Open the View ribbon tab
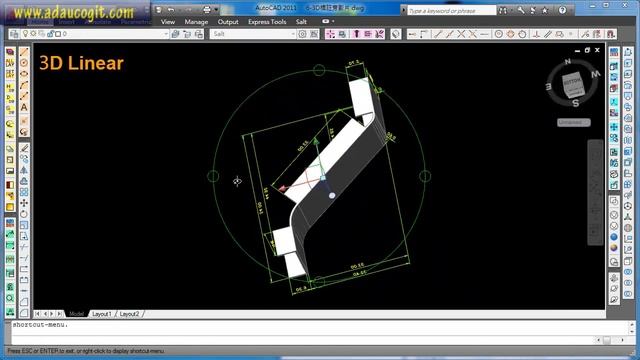The height and width of the screenshot is (360, 640). pos(168,22)
